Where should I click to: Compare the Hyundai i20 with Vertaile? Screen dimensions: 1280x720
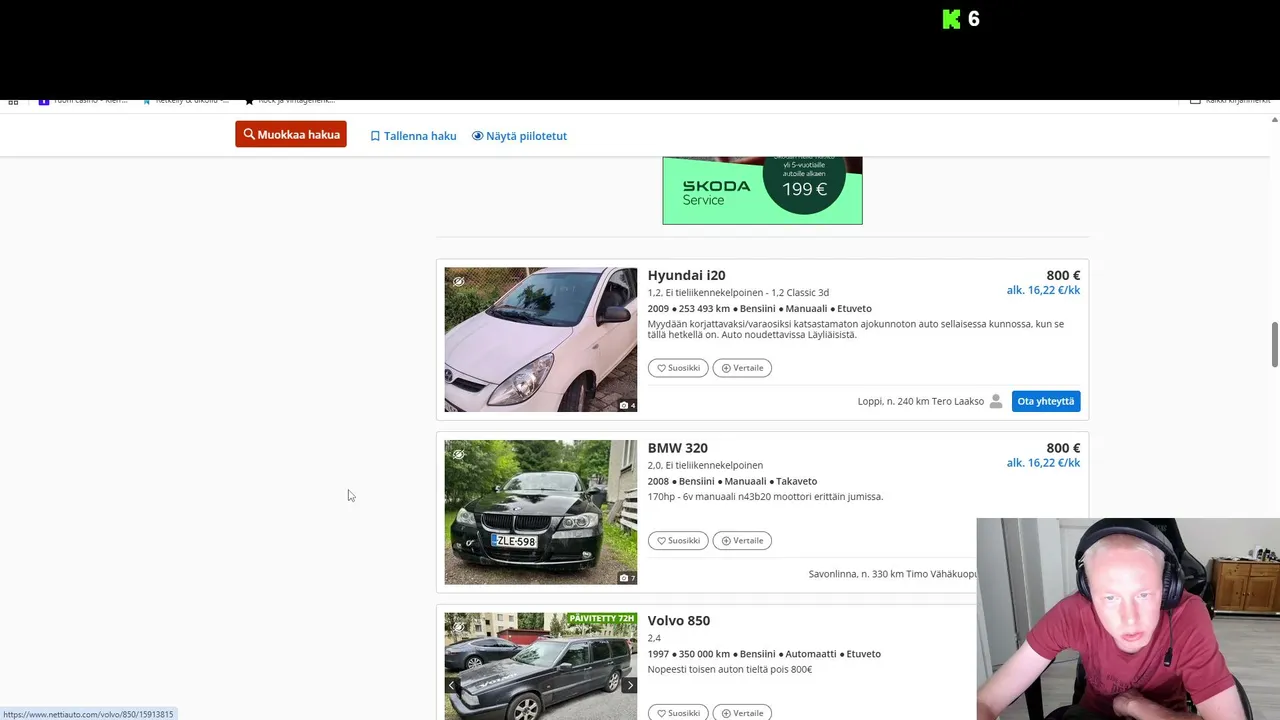742,368
